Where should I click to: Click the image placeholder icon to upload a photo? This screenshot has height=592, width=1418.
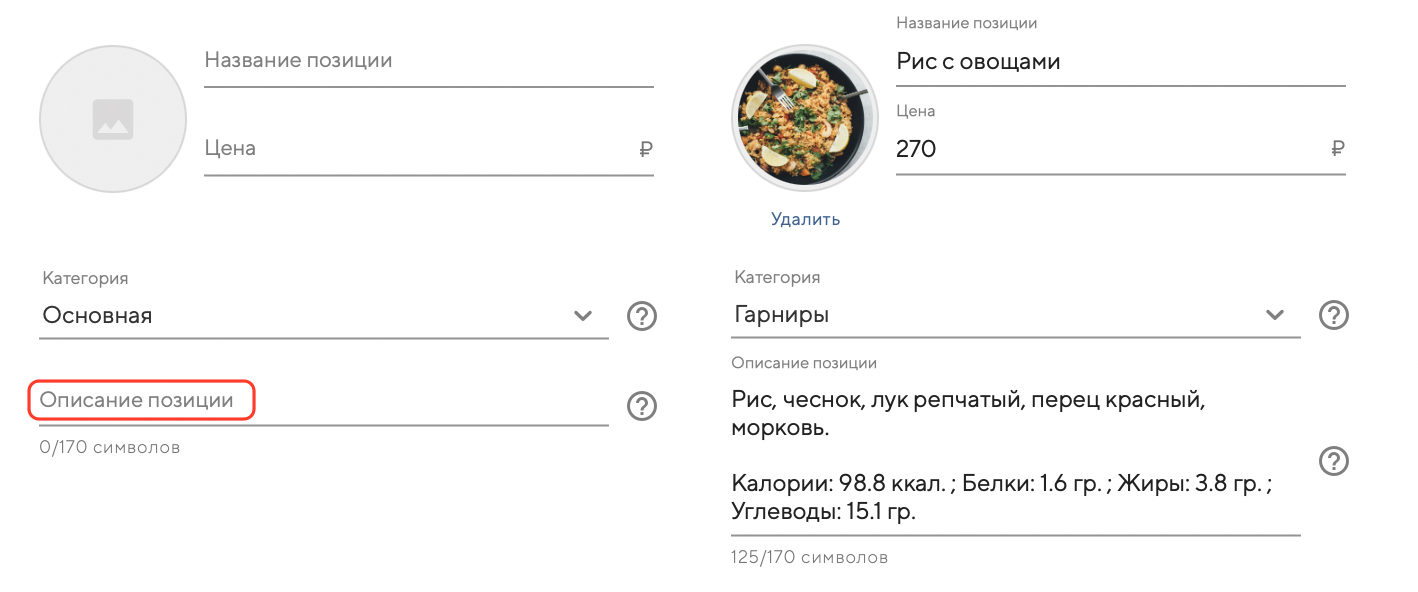tap(113, 119)
